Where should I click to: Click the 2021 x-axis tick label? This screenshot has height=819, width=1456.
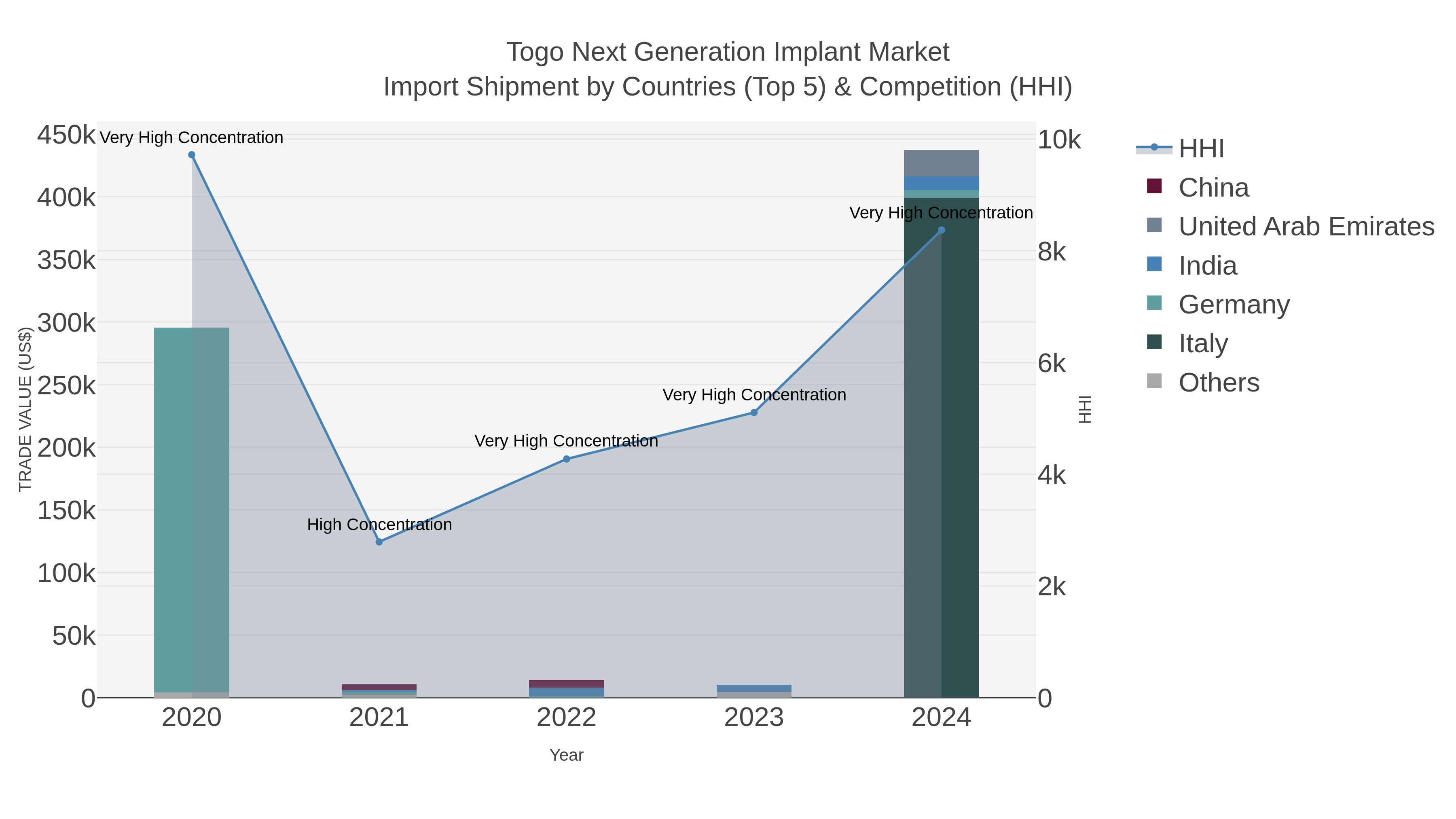[379, 718]
